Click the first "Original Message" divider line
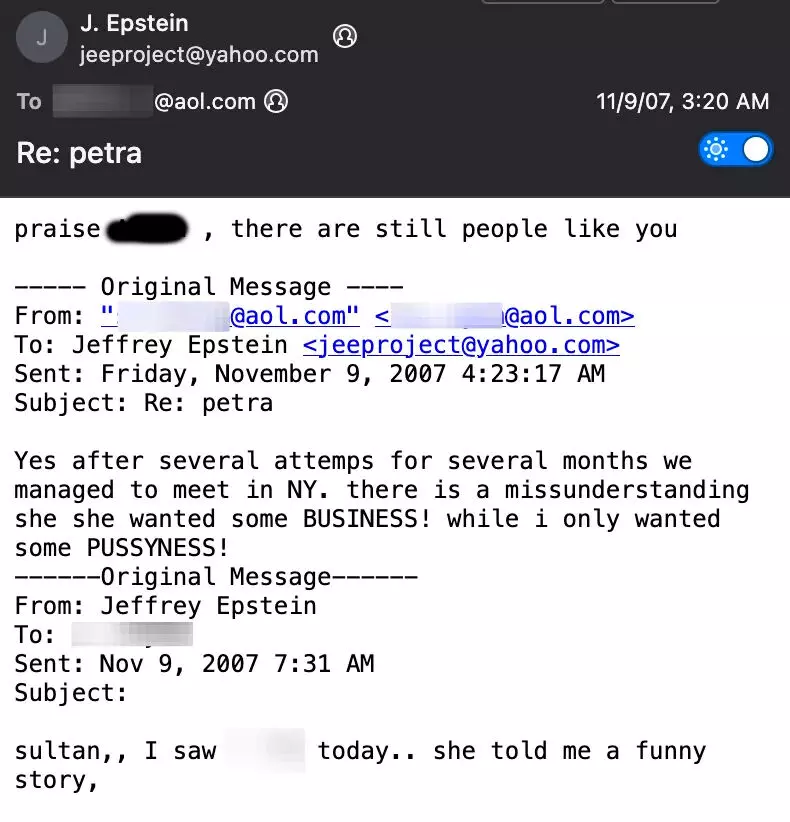The width and height of the screenshot is (790, 822). tap(209, 287)
